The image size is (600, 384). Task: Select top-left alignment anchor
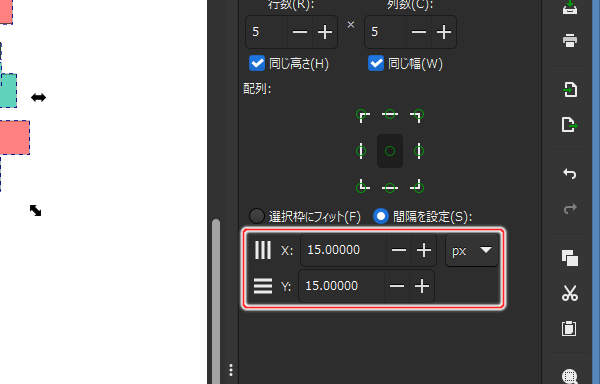click(x=362, y=115)
